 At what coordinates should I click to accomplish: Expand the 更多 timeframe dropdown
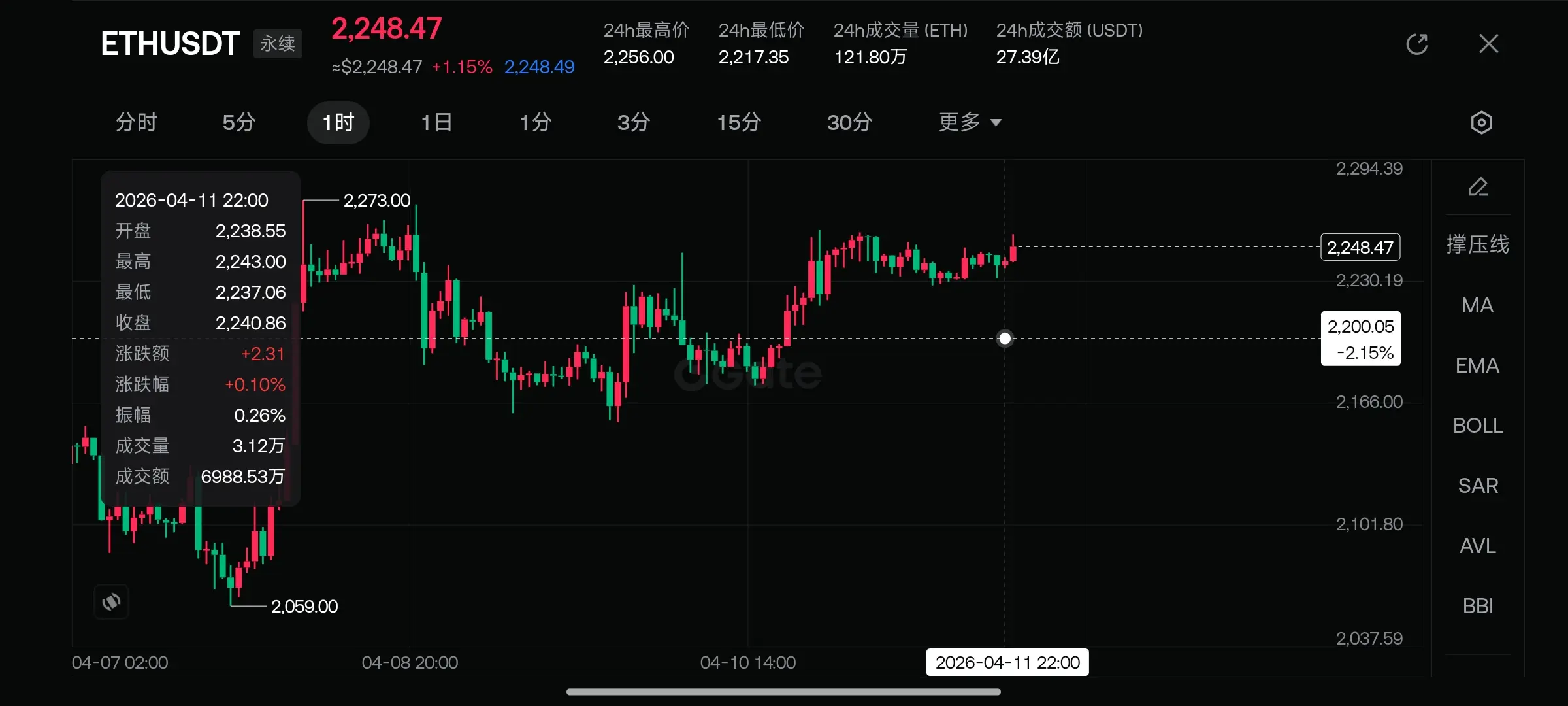970,122
